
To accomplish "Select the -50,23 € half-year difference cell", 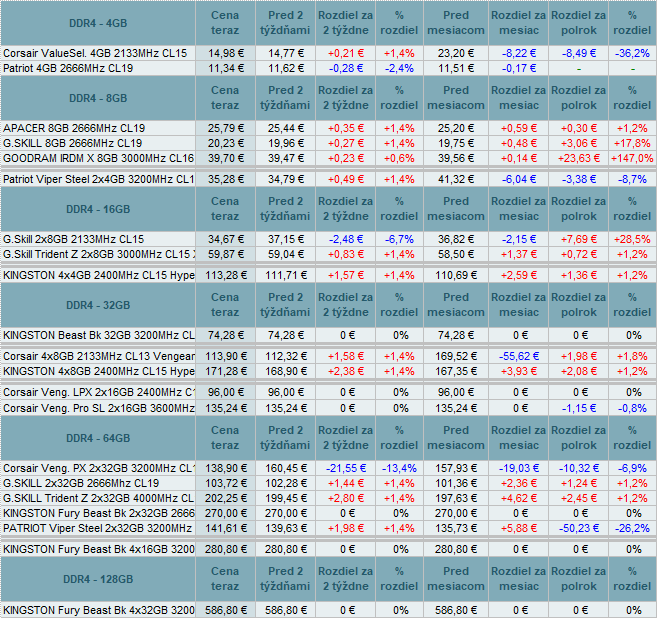I will 579,528.
